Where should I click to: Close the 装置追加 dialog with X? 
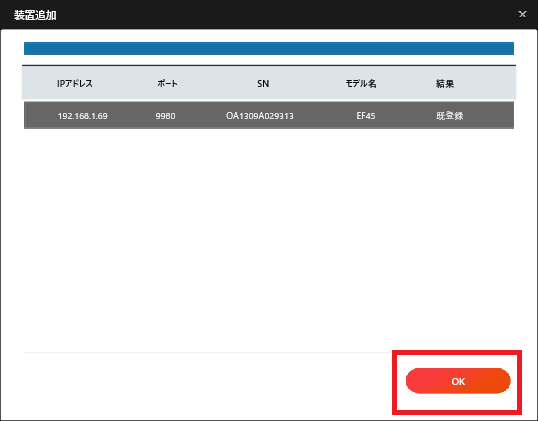522,14
